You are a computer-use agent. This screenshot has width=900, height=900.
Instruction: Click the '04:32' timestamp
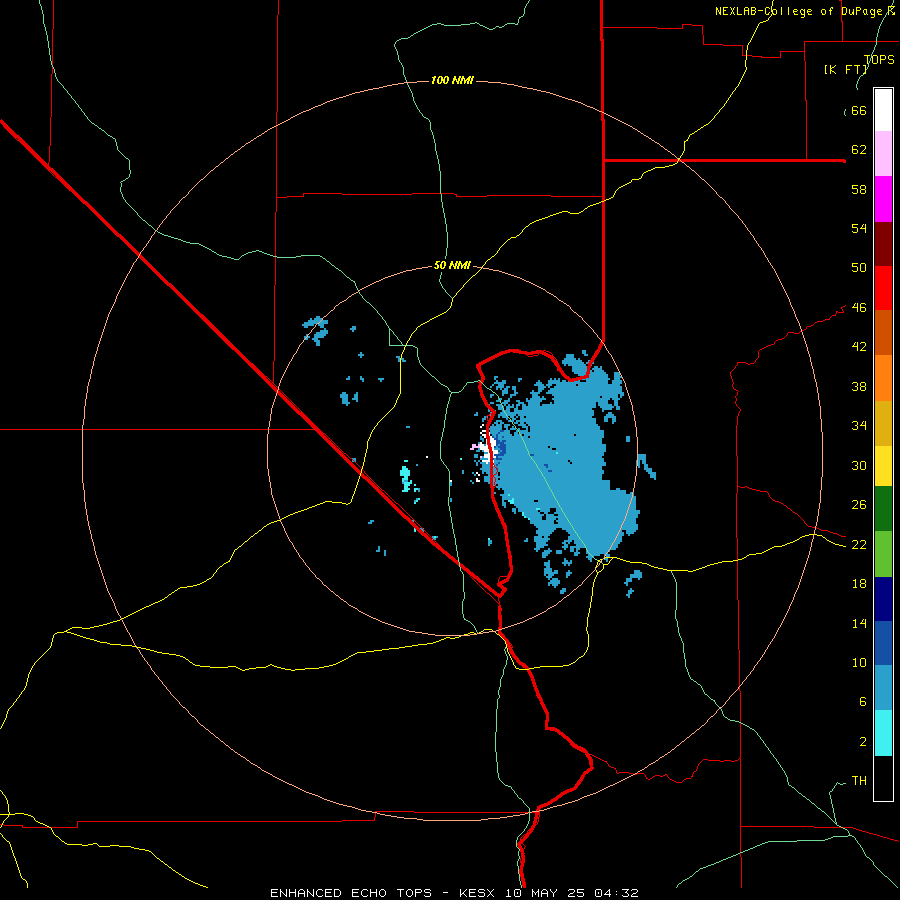click(x=616, y=893)
